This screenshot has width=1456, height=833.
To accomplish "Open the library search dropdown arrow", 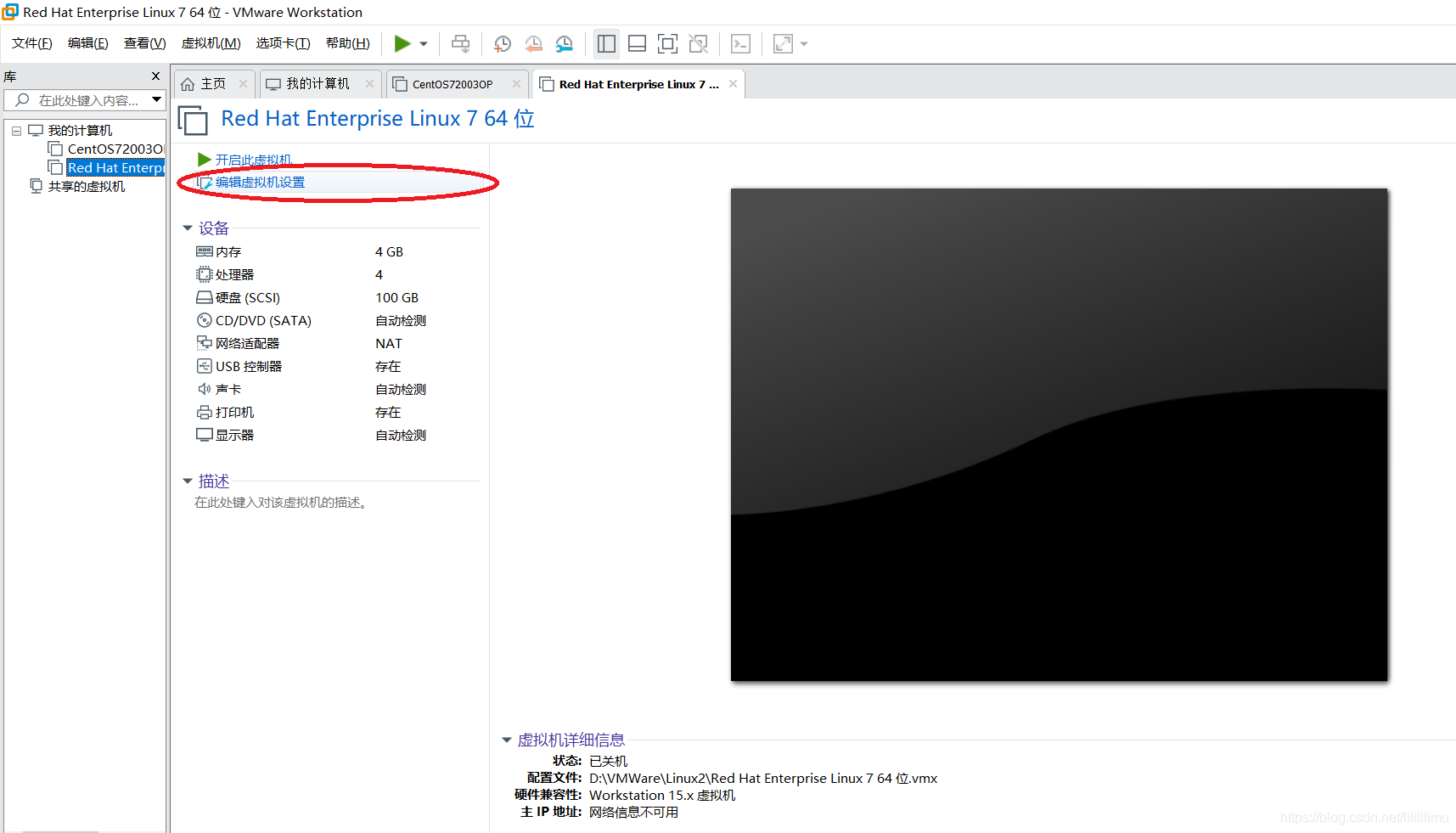I will pyautogui.click(x=156, y=100).
